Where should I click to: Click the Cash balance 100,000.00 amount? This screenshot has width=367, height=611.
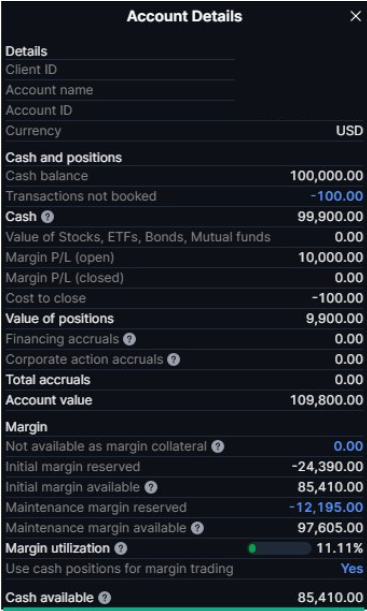click(327, 176)
